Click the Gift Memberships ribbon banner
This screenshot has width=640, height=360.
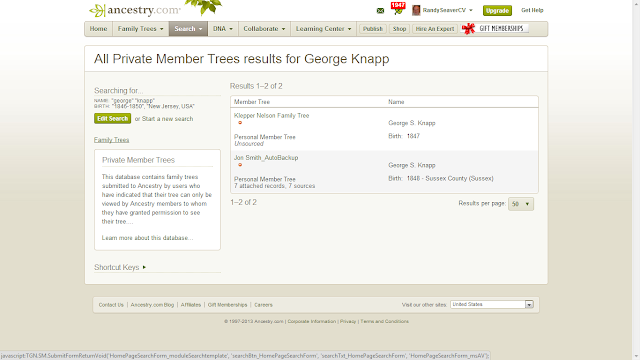click(495, 28)
